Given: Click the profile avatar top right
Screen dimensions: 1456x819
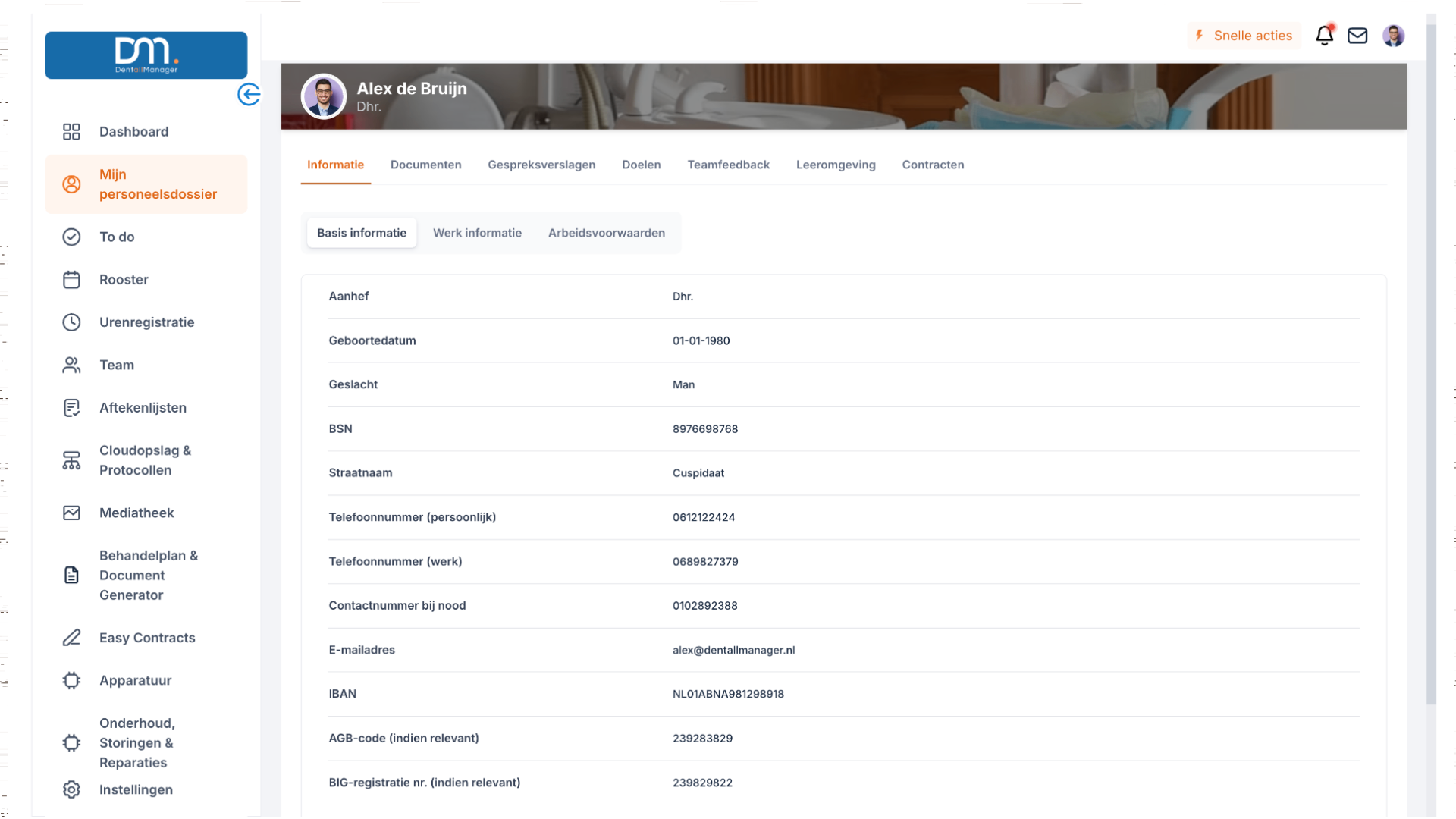Looking at the screenshot, I should click(x=1395, y=36).
